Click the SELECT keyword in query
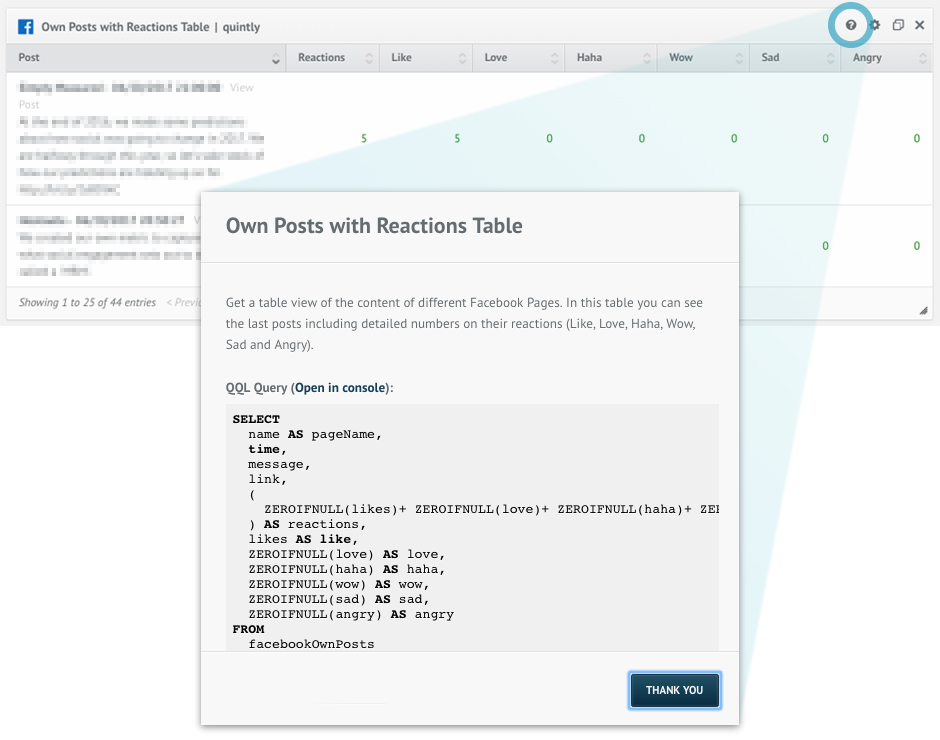This screenshot has width=940, height=740. (256, 419)
